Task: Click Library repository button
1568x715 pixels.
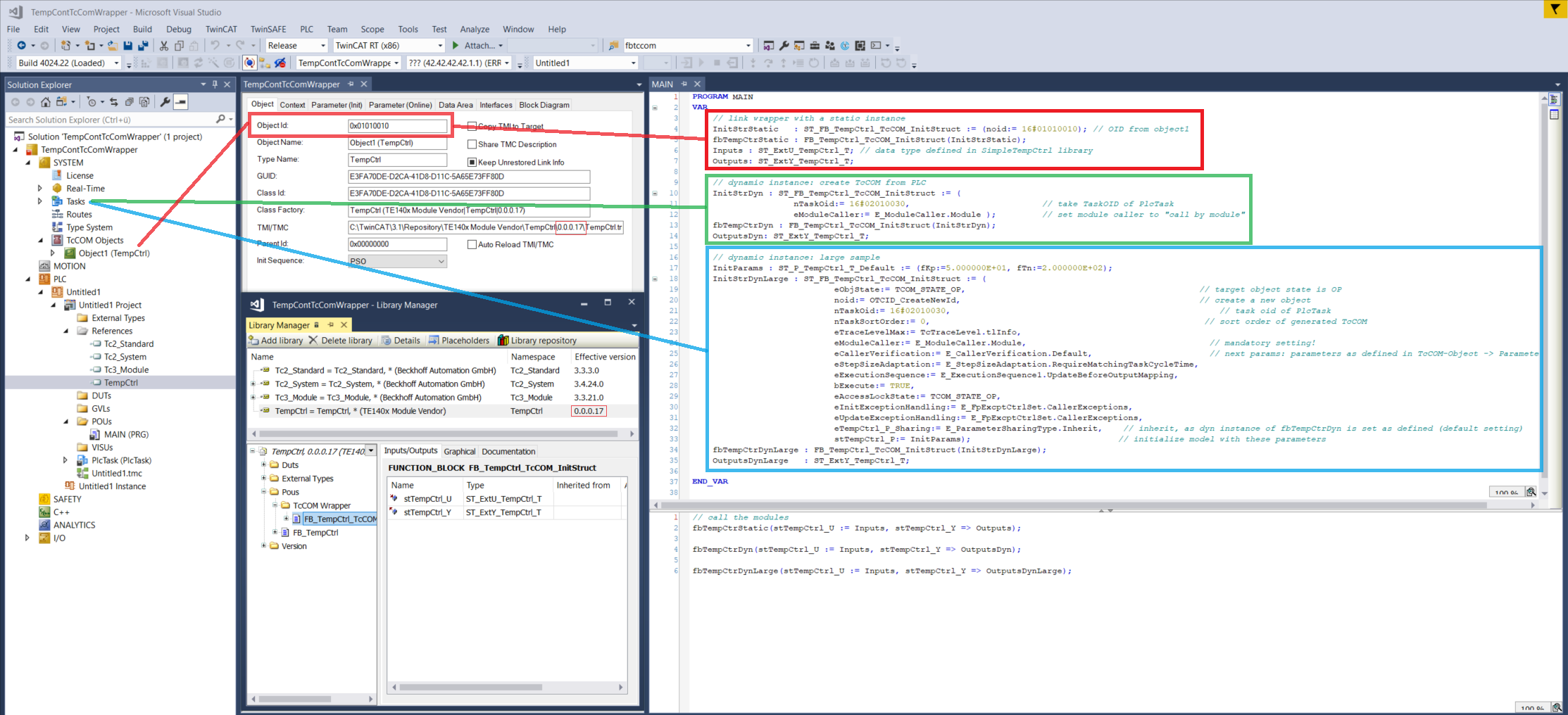Action: coord(537,341)
